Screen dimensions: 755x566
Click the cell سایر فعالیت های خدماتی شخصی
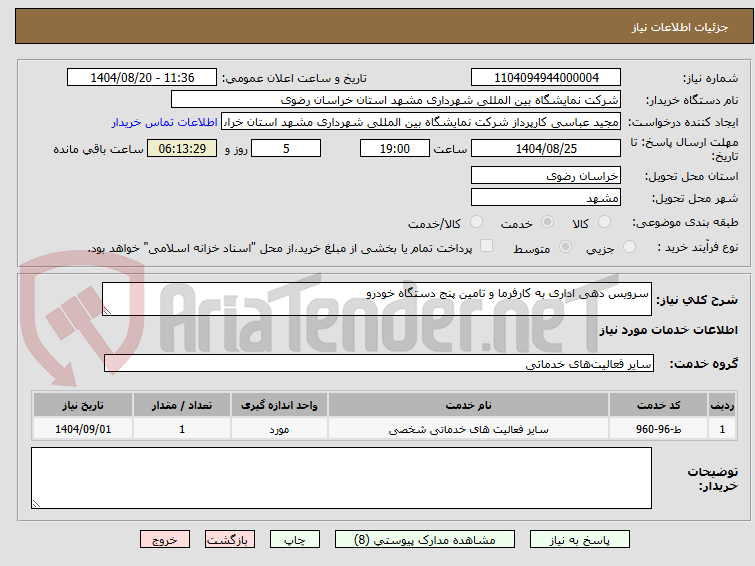(469, 429)
